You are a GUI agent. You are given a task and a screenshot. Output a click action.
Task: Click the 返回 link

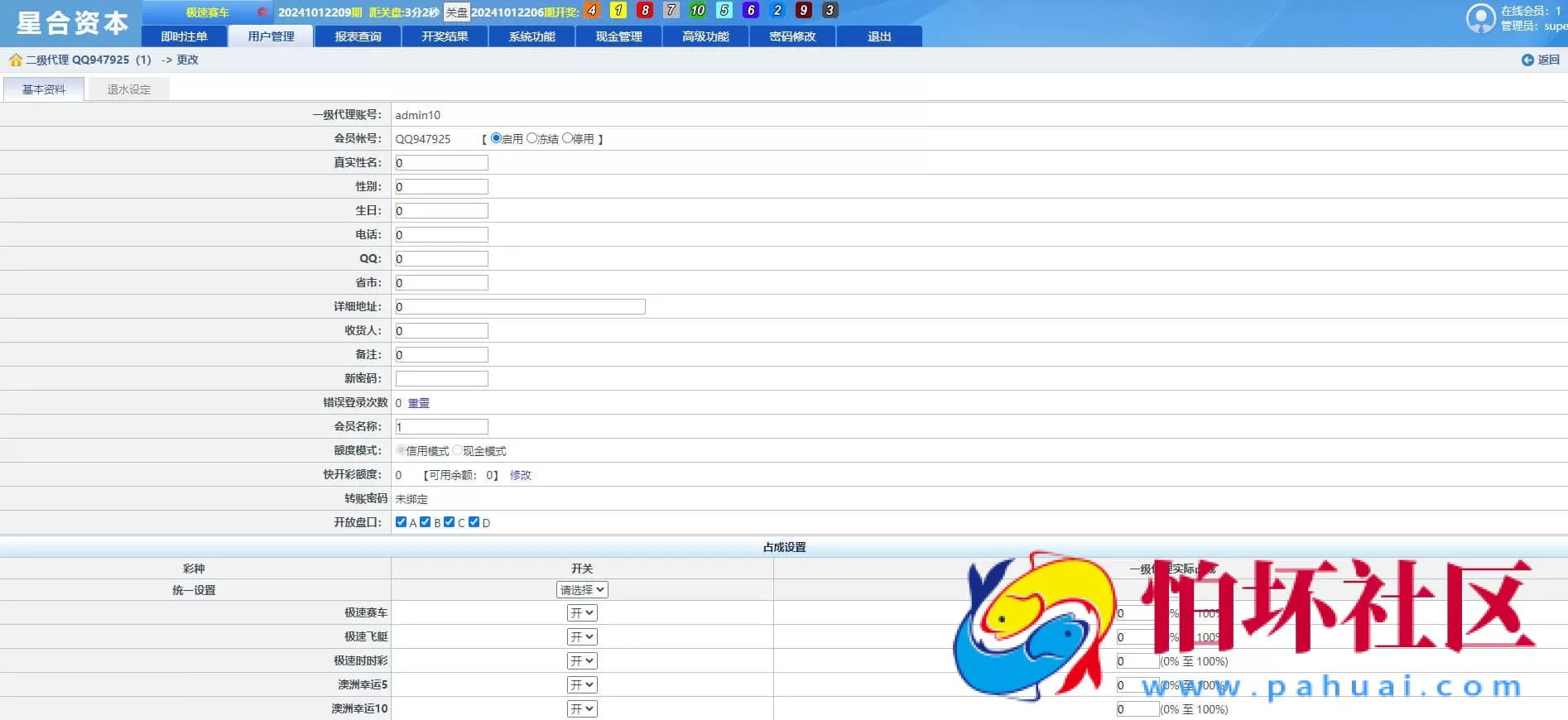[x=1549, y=60]
